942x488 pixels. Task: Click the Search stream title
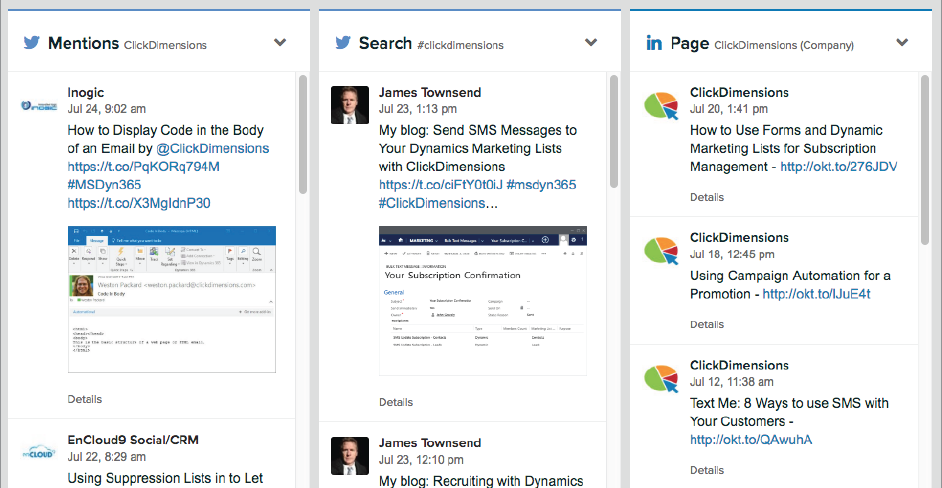[385, 43]
